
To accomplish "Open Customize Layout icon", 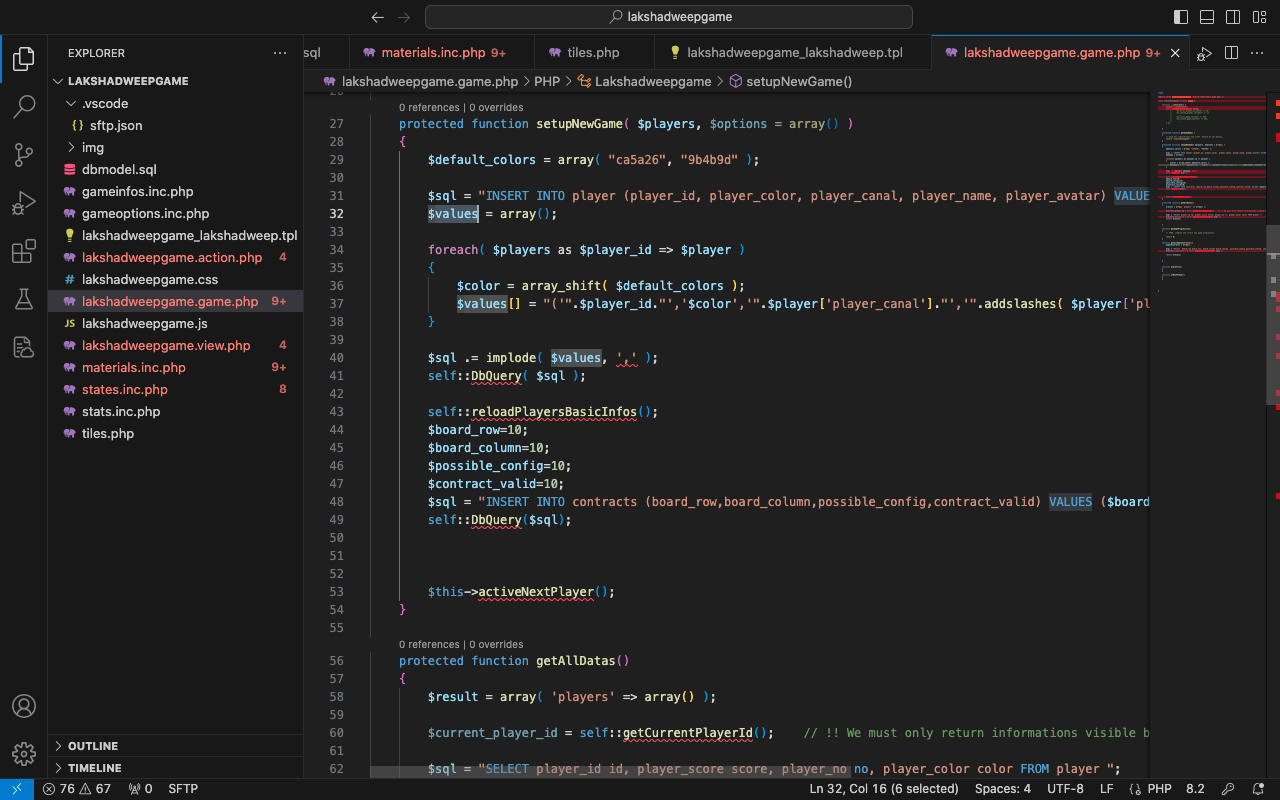I will pos(1259,17).
